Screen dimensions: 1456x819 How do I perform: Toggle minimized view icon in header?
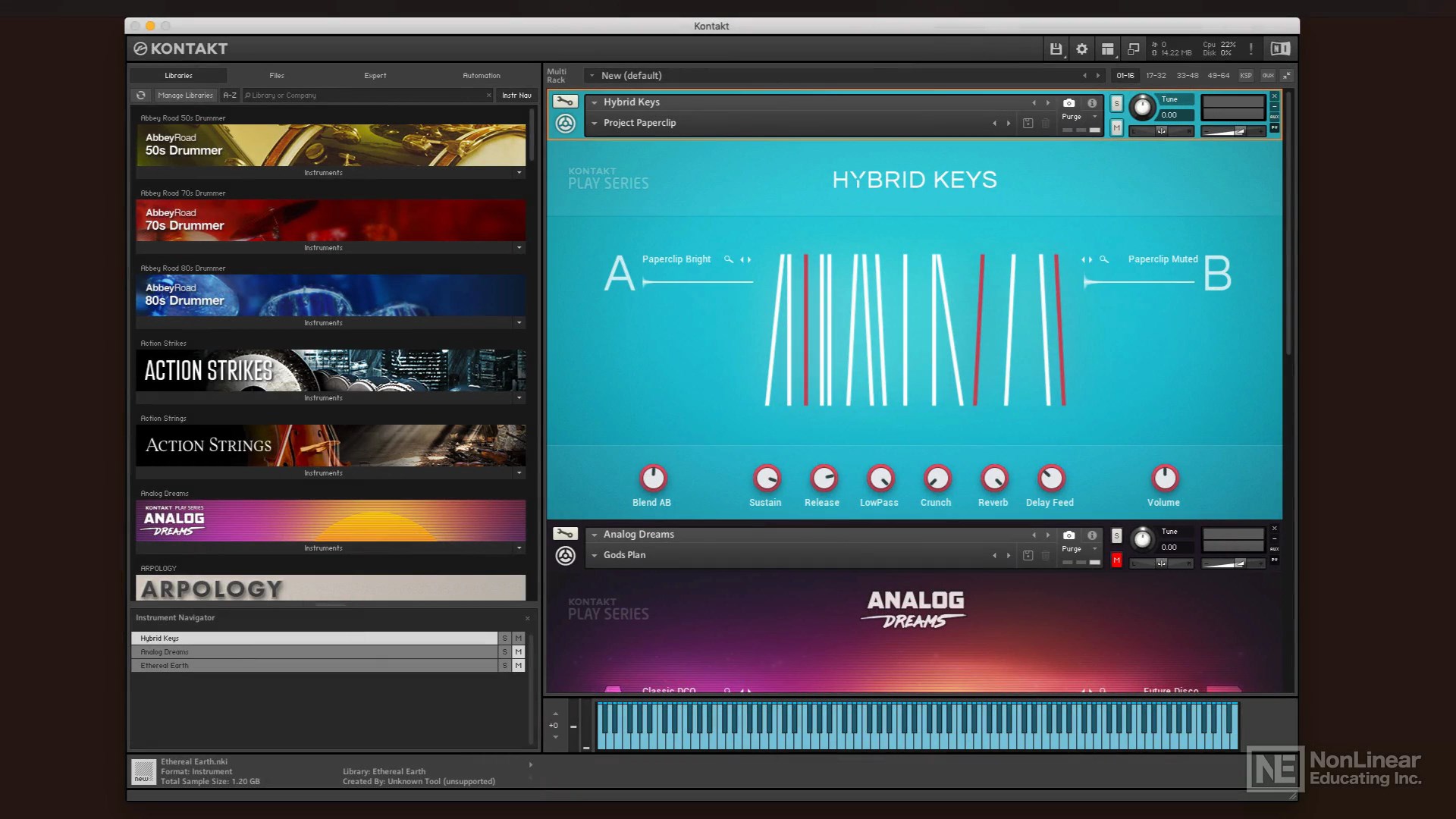click(1133, 49)
